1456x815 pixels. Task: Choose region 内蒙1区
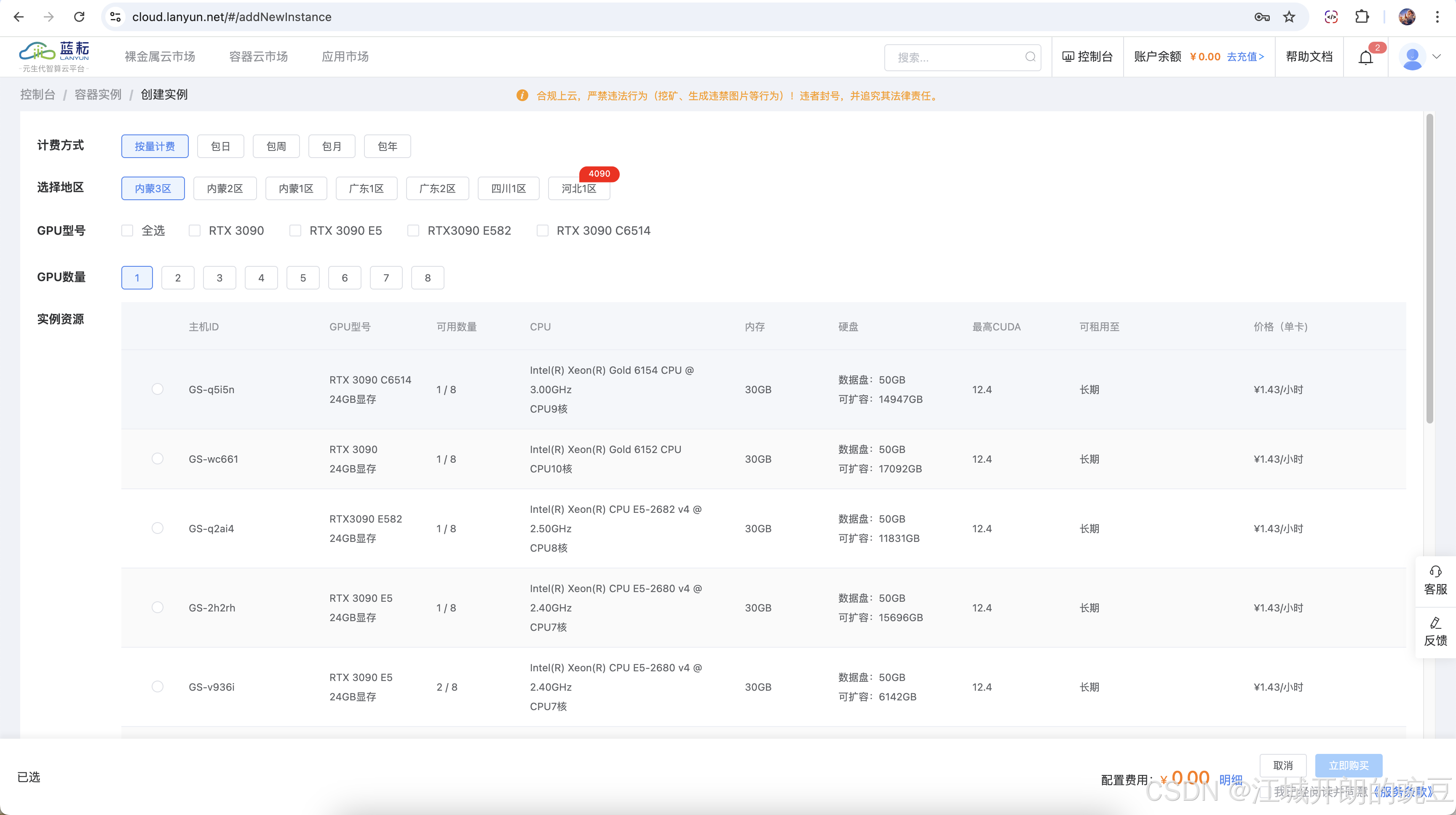coord(296,188)
